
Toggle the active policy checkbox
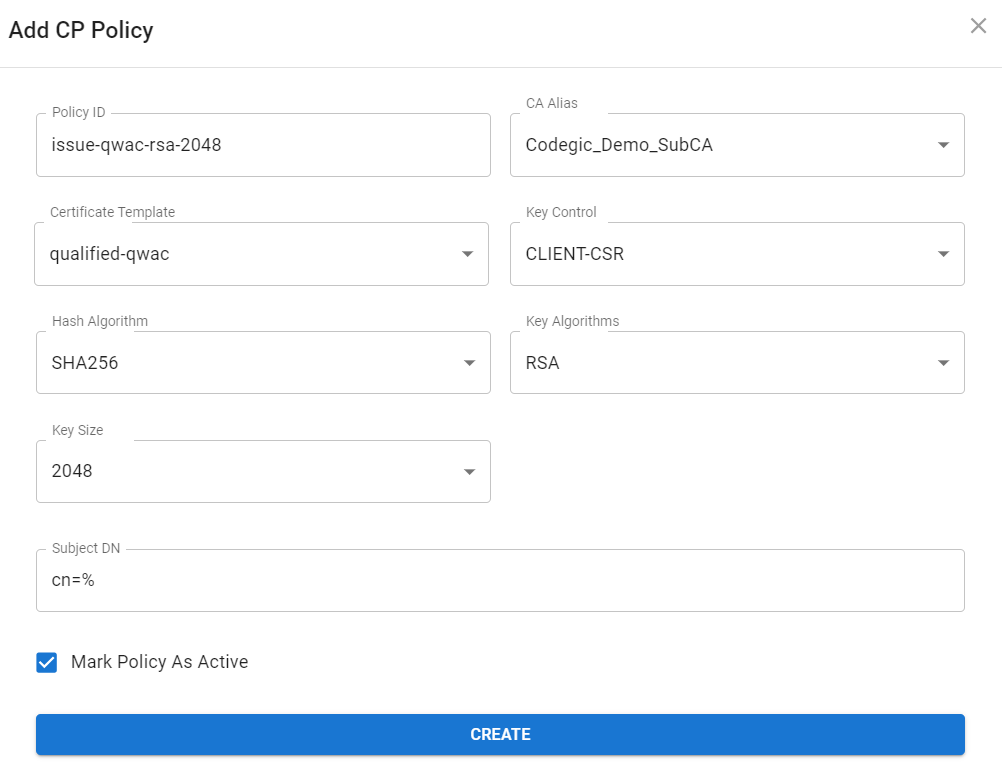click(46, 662)
